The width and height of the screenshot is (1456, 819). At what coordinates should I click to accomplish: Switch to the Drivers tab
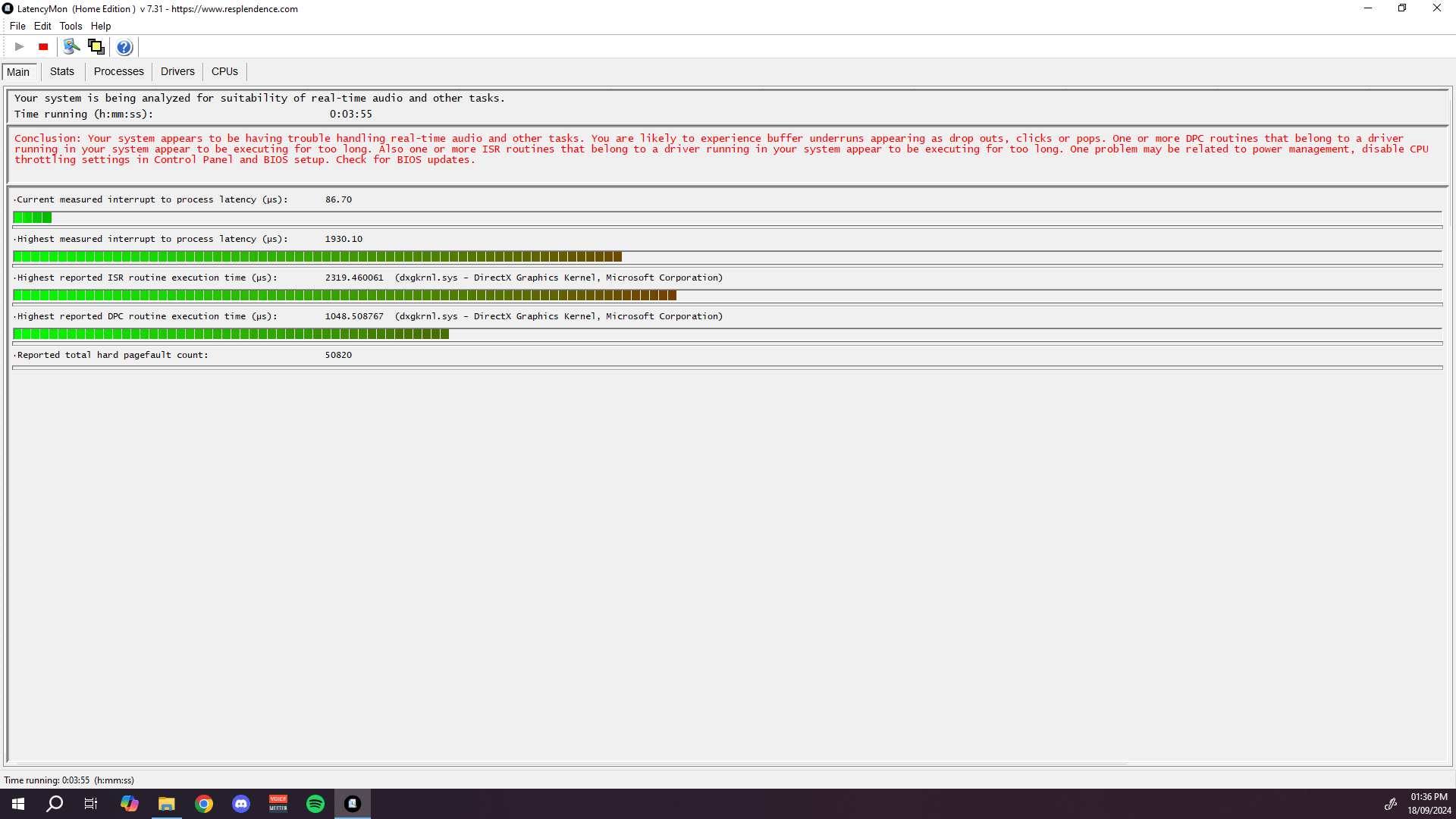[x=177, y=71]
